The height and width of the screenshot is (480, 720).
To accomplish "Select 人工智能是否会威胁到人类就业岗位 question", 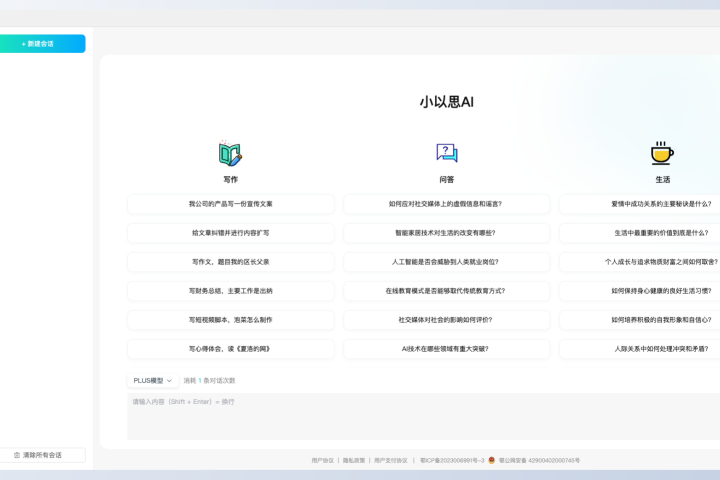I will pyautogui.click(x=446, y=262).
